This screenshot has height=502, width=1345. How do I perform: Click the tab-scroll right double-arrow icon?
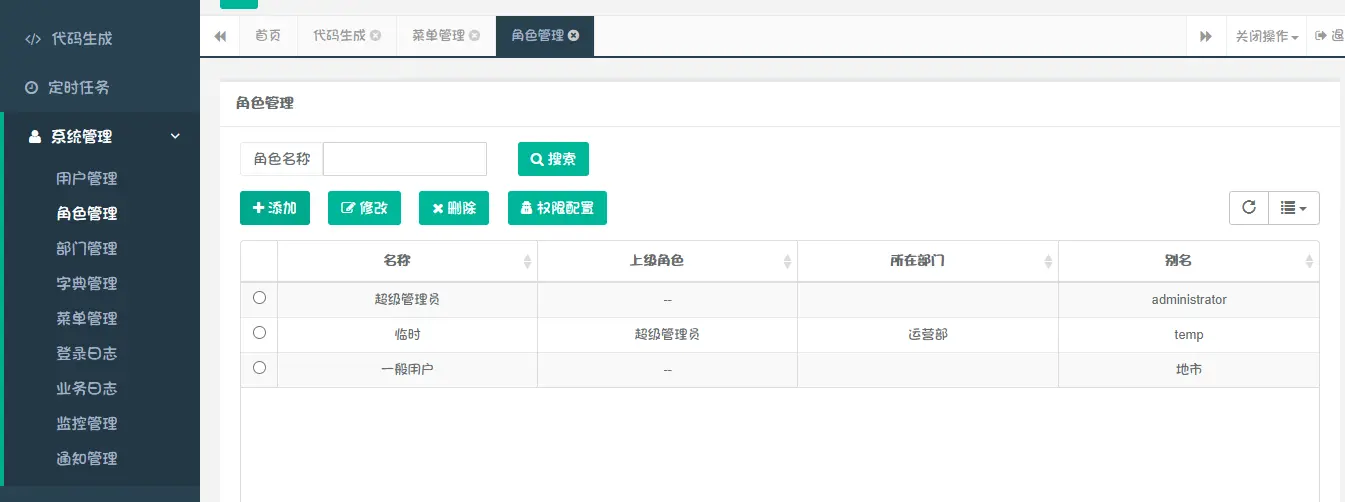coord(1206,36)
